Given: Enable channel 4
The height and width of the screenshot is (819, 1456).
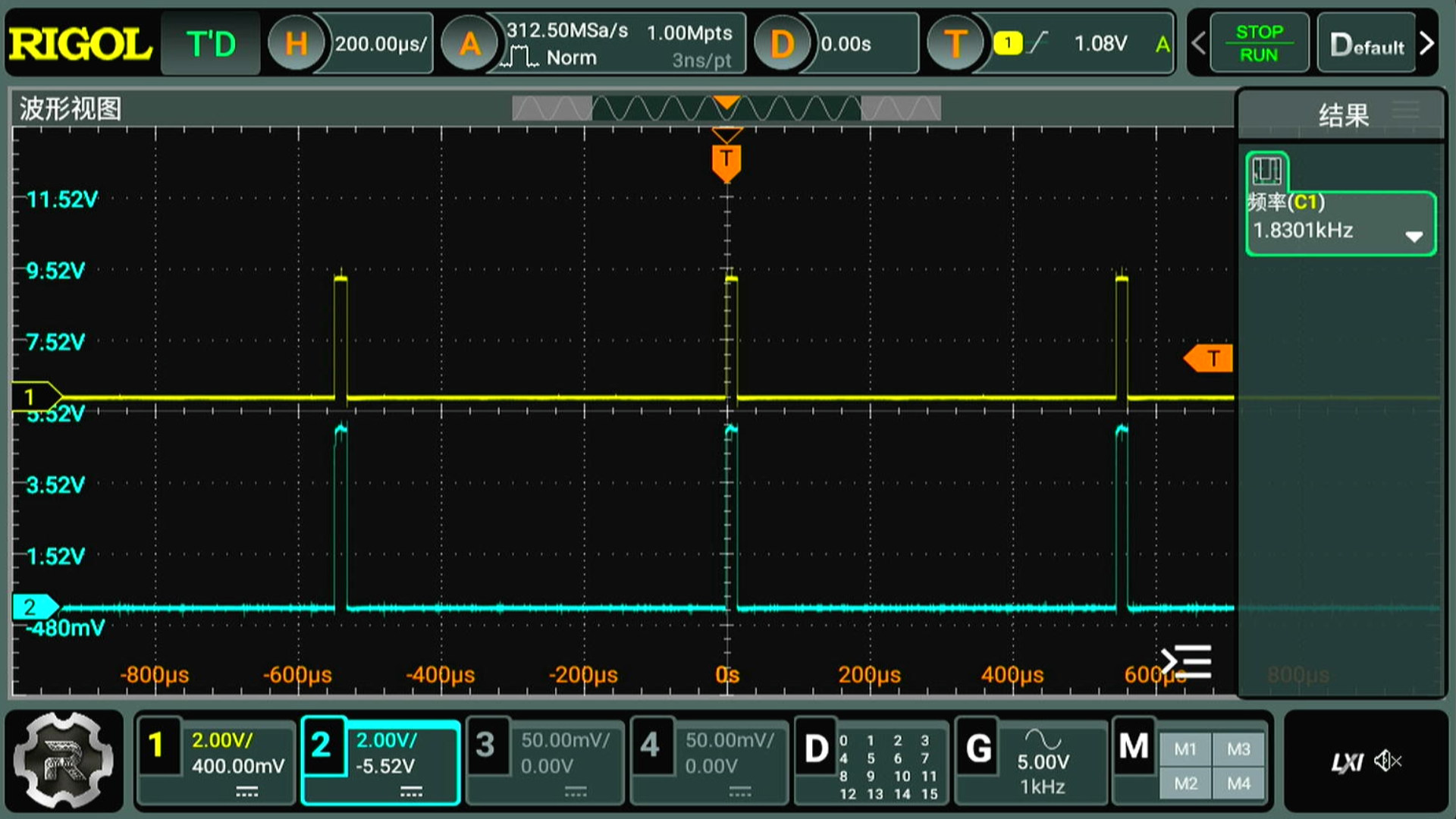Looking at the screenshot, I should (650, 745).
